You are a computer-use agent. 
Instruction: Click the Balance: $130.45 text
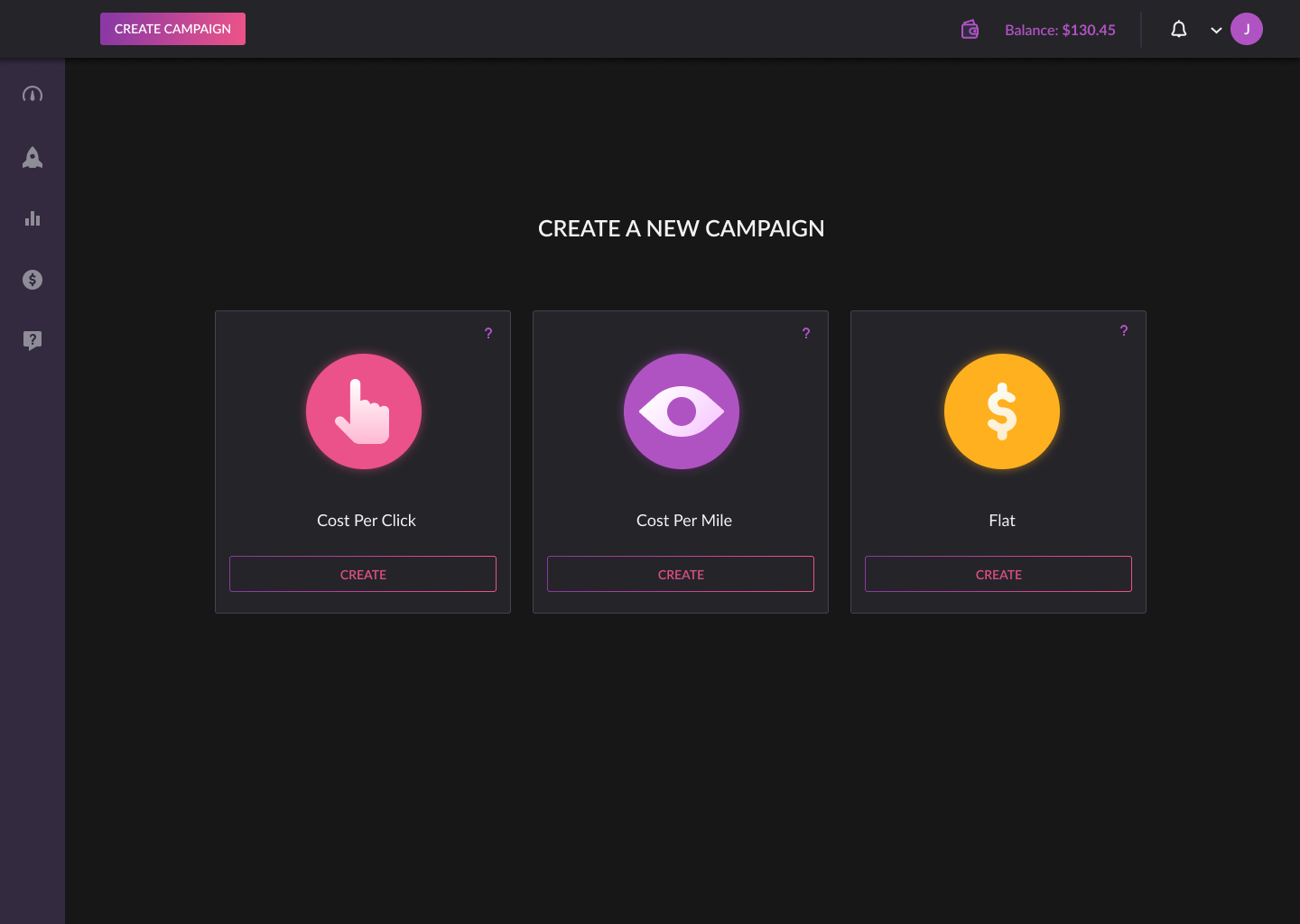point(1060,30)
